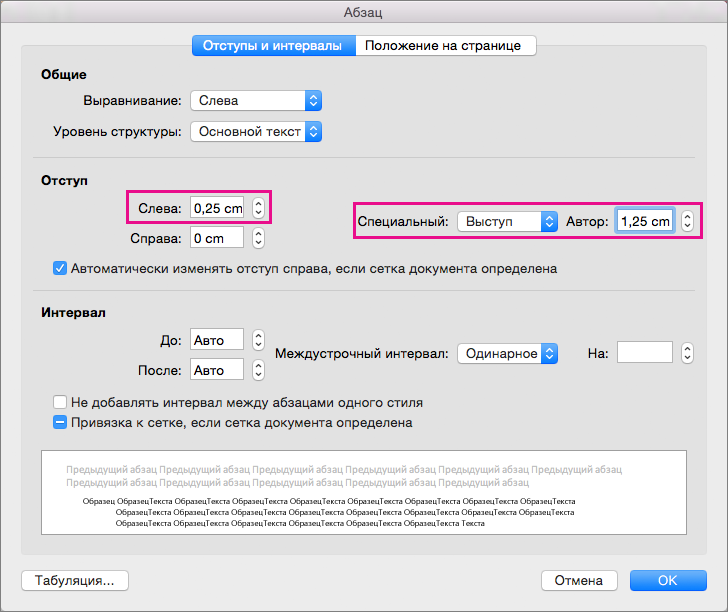Open the Уровень структуры dropdown
728x612 pixels.
[256, 131]
